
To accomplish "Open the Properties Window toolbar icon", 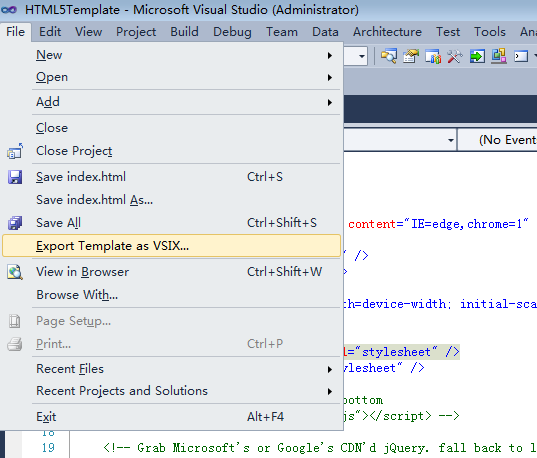I will 411,56.
